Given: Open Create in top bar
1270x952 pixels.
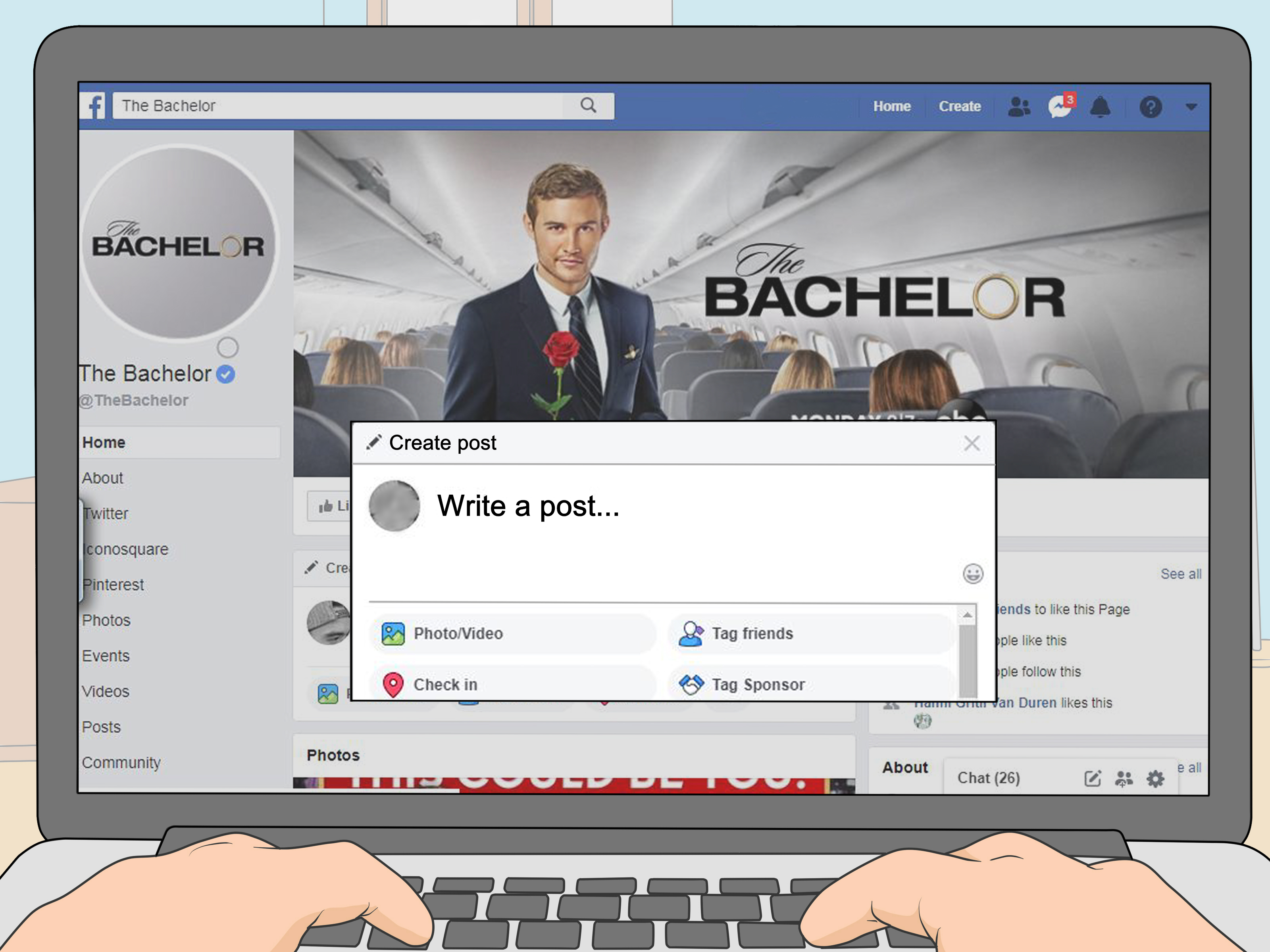Looking at the screenshot, I should coord(959,107).
